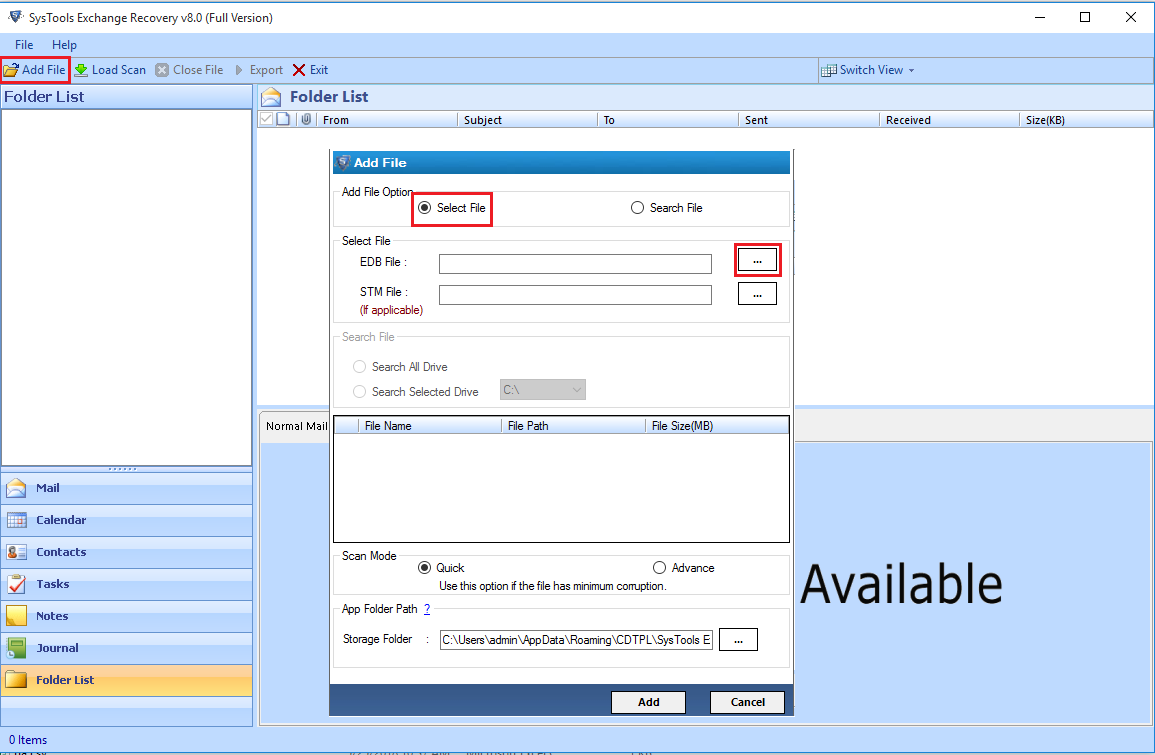1155x755 pixels.
Task: Choose Advance scan mode radio button
Action: 659,568
